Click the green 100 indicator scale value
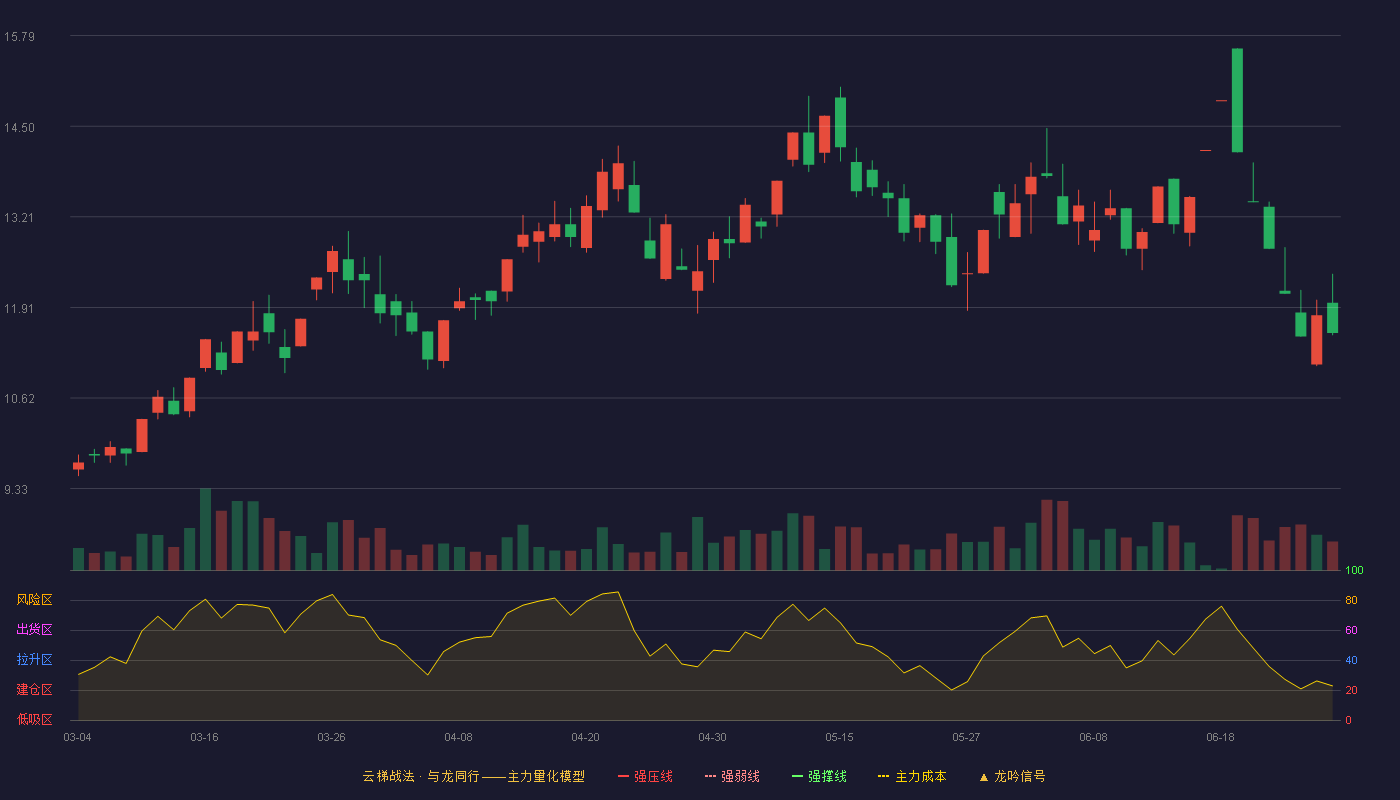1400x800 pixels. (1354, 571)
